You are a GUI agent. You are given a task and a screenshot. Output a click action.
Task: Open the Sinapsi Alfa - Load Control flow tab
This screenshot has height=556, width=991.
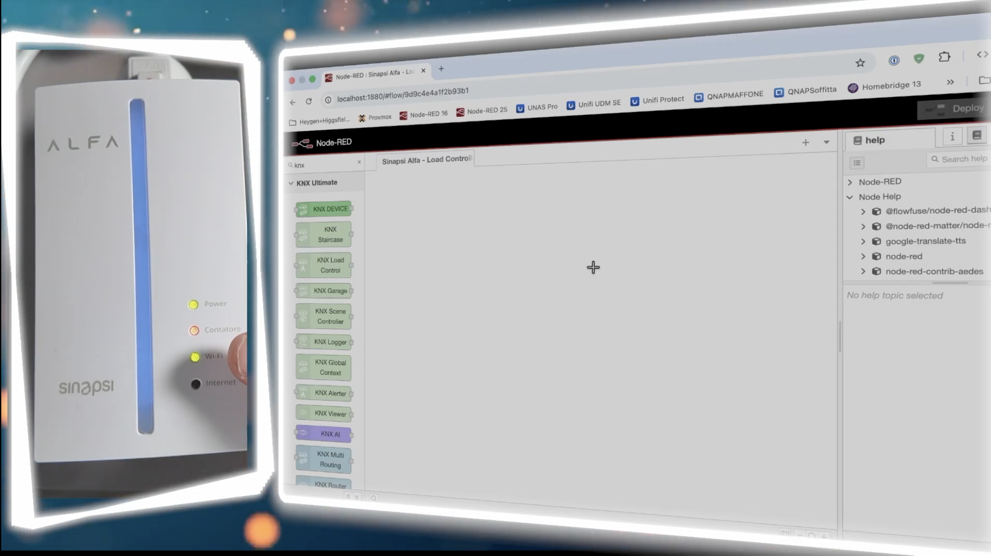pyautogui.click(x=425, y=160)
